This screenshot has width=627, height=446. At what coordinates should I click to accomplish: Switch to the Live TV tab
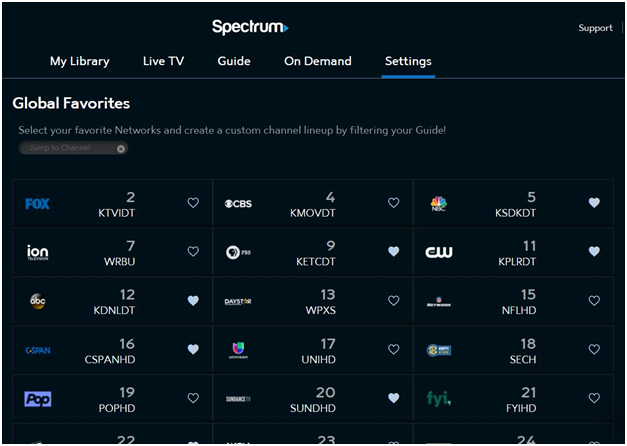tap(163, 61)
